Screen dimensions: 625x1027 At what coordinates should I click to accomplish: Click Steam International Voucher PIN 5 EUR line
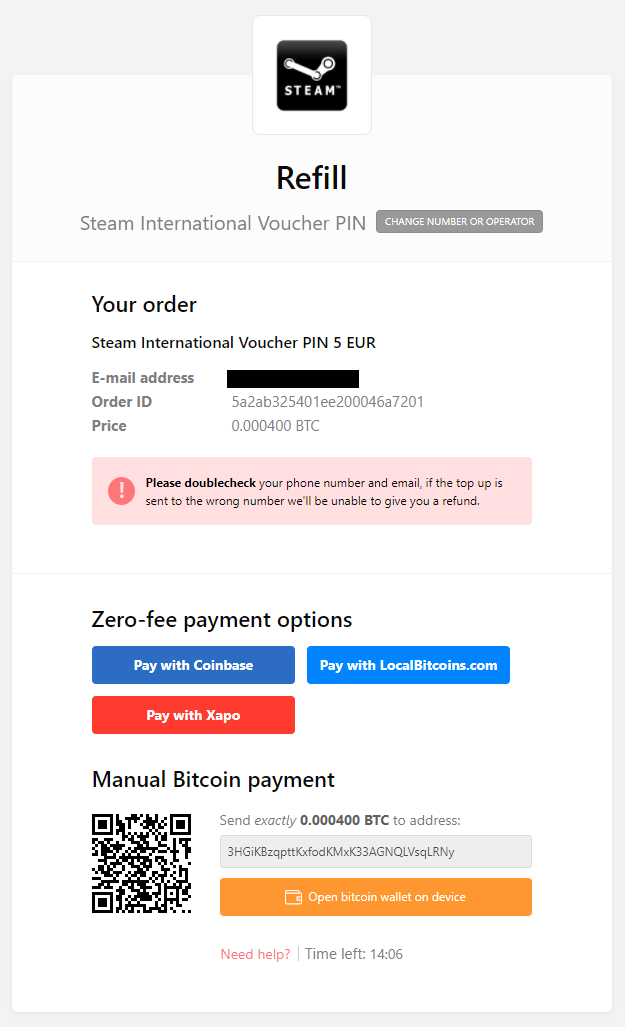(234, 343)
